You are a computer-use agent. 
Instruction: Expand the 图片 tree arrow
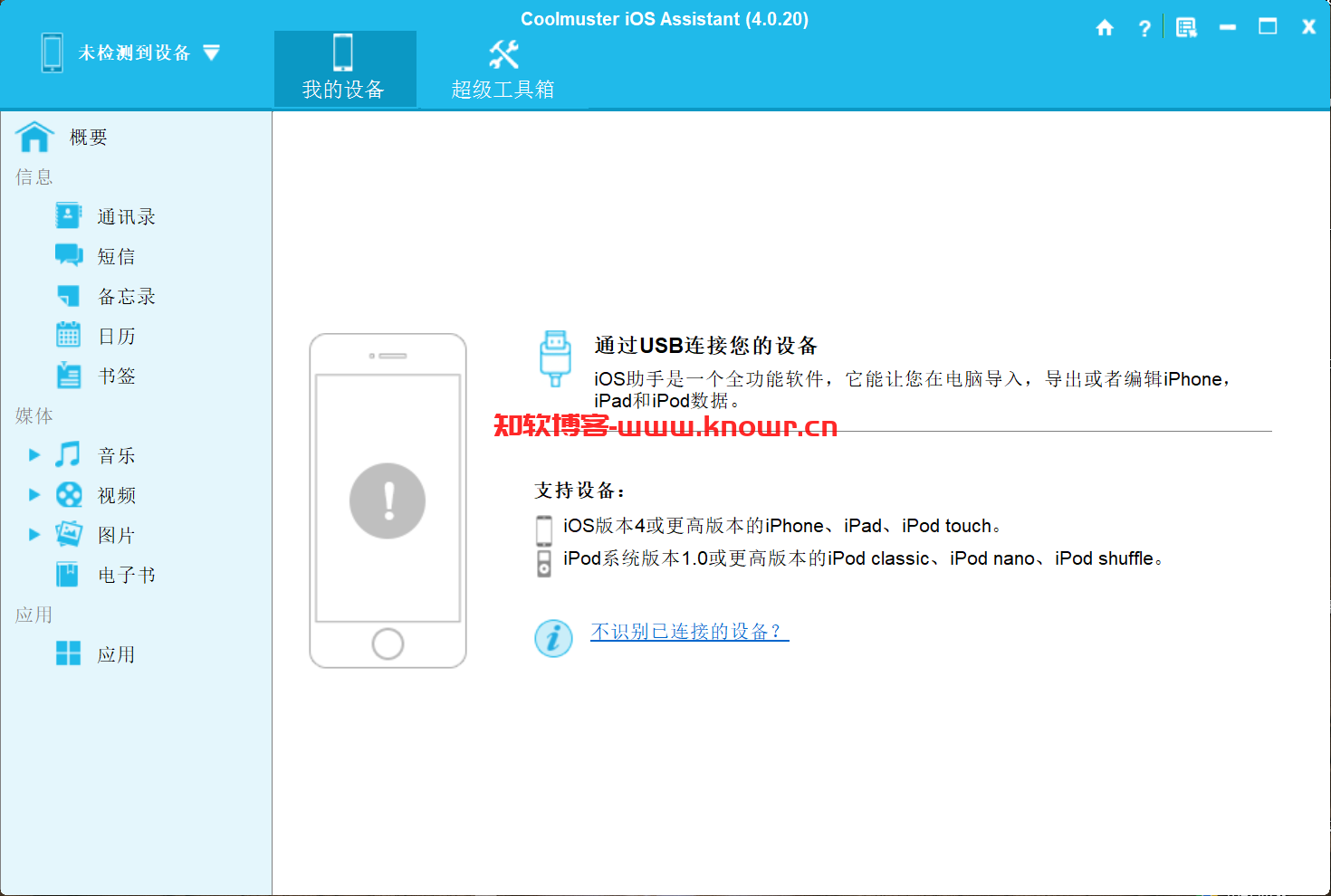(x=34, y=534)
